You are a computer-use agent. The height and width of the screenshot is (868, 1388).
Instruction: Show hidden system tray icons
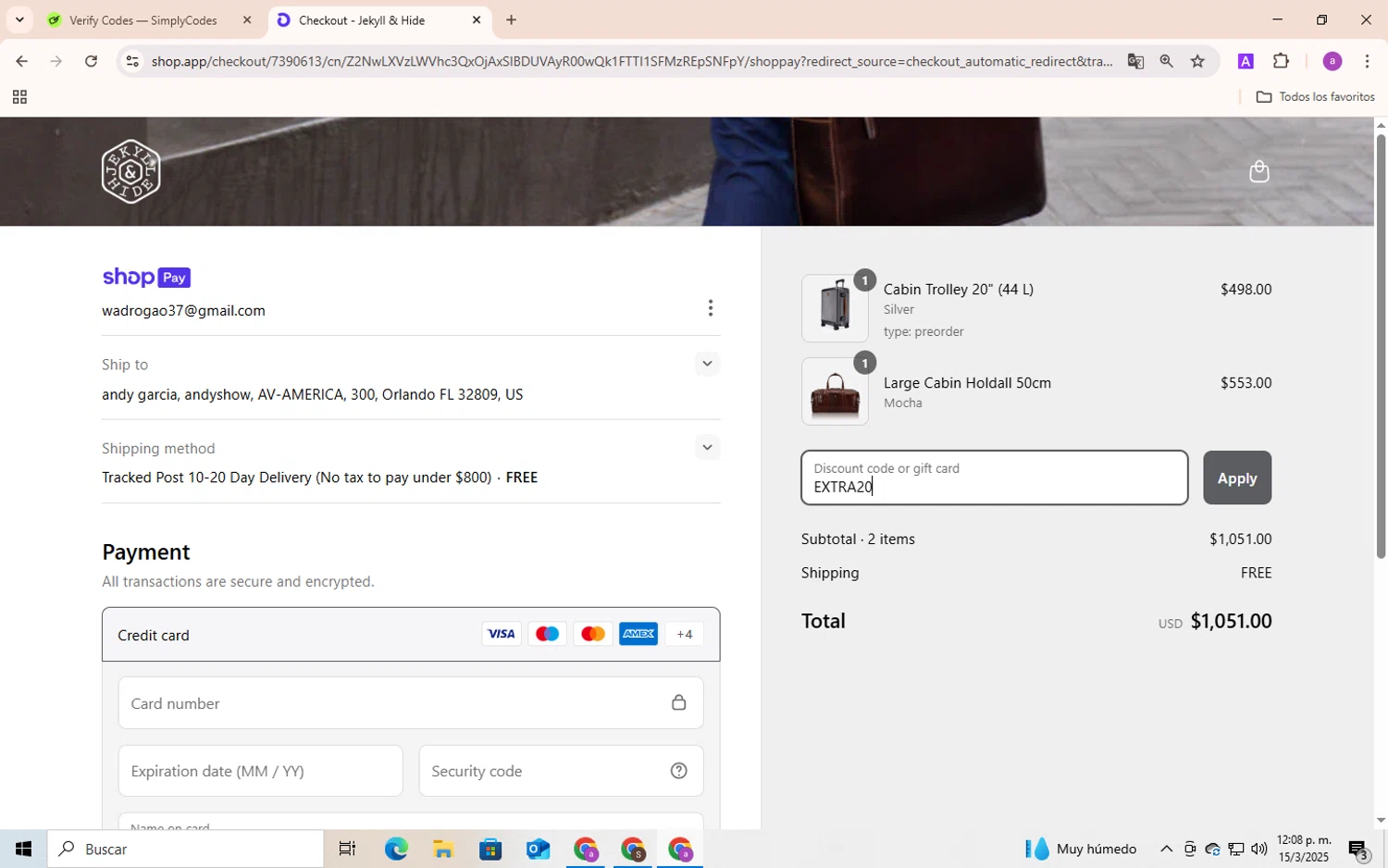(x=1166, y=849)
